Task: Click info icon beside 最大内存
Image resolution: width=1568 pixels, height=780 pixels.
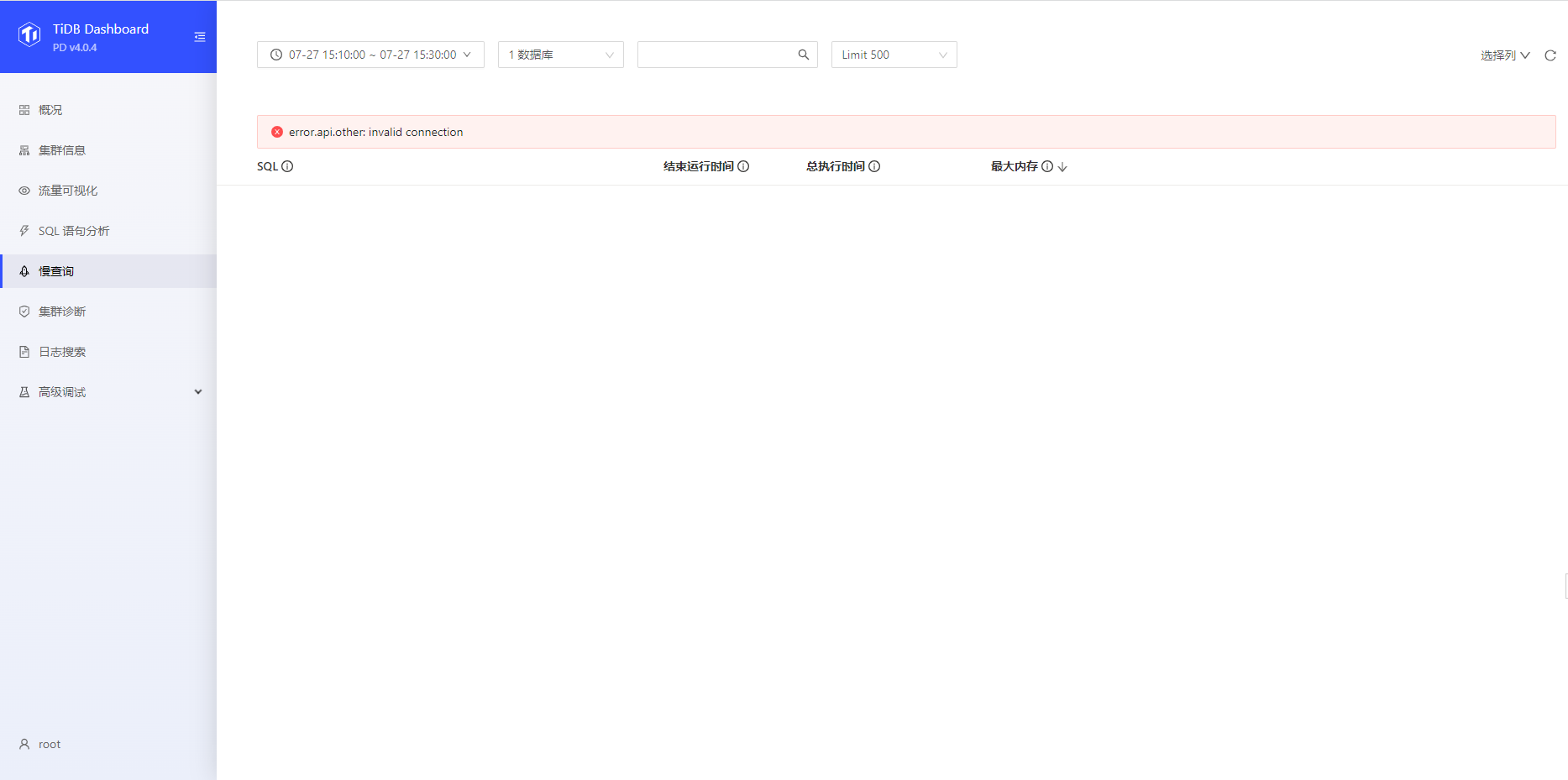Action: [1047, 166]
